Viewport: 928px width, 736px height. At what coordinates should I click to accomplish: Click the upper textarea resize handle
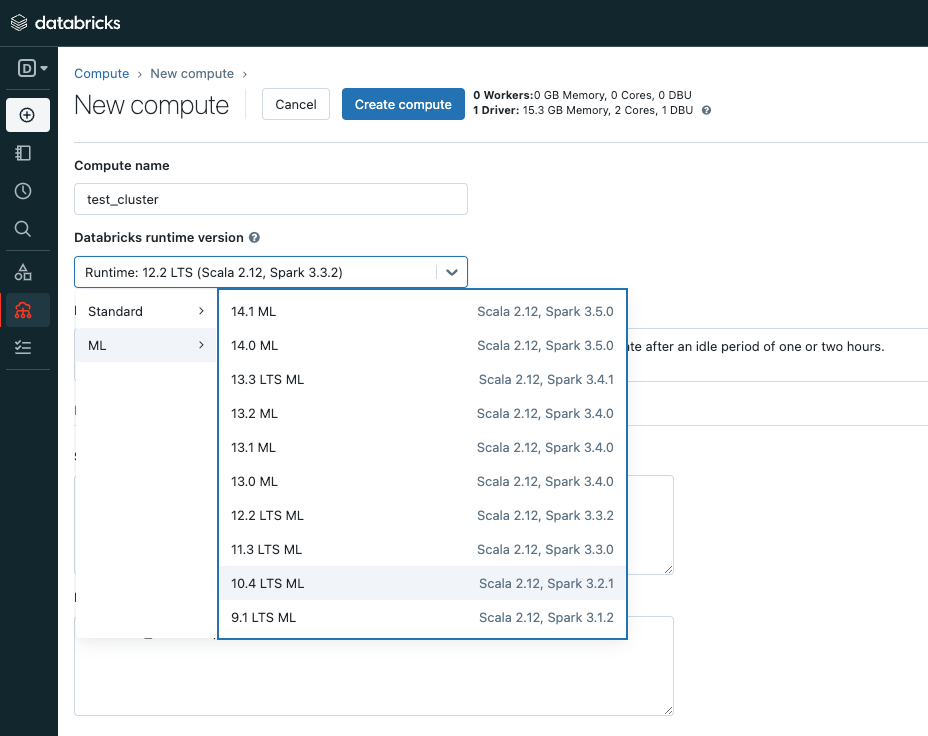(668, 569)
